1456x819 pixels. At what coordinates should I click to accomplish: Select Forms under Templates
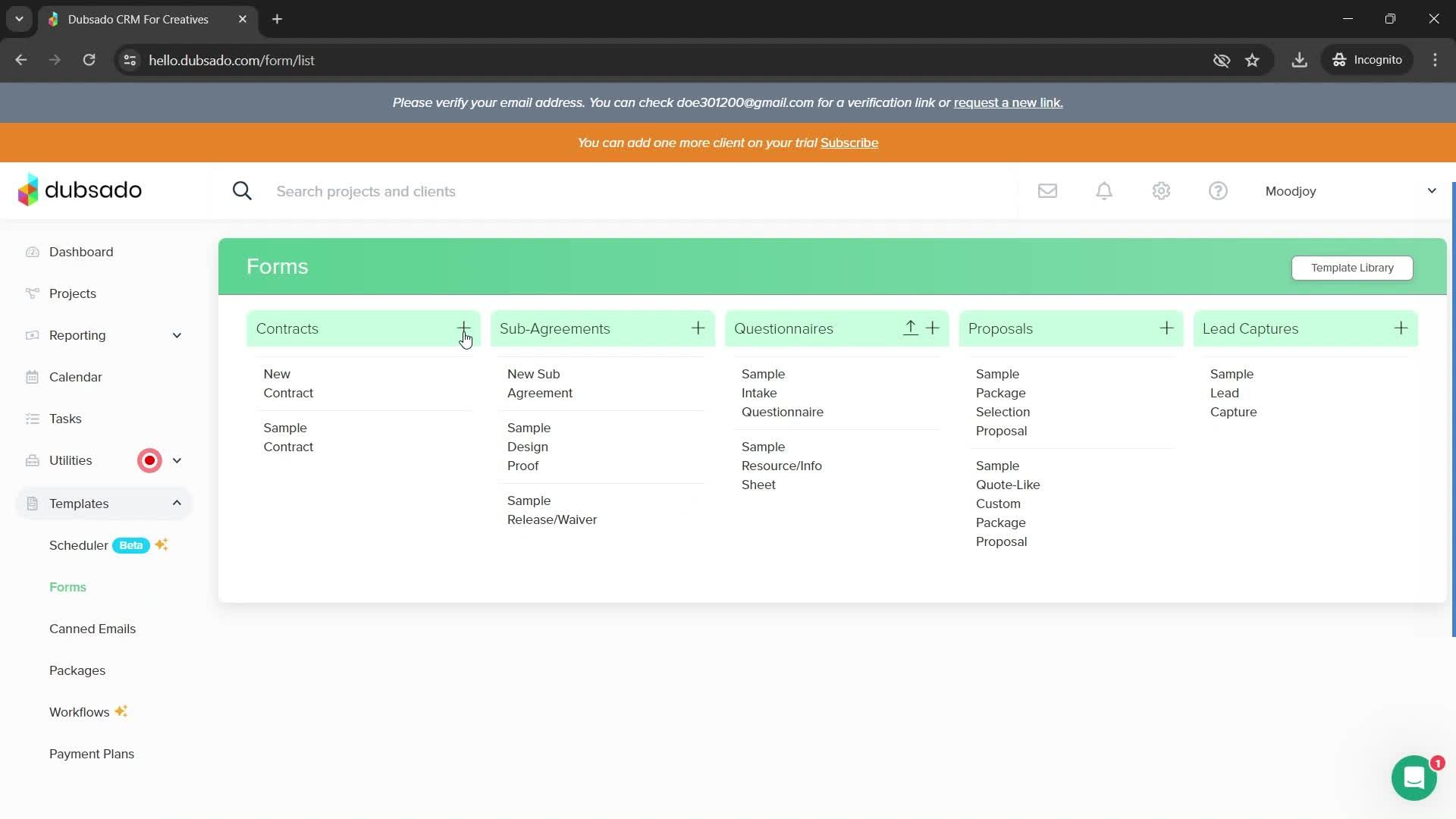pyautogui.click(x=67, y=587)
